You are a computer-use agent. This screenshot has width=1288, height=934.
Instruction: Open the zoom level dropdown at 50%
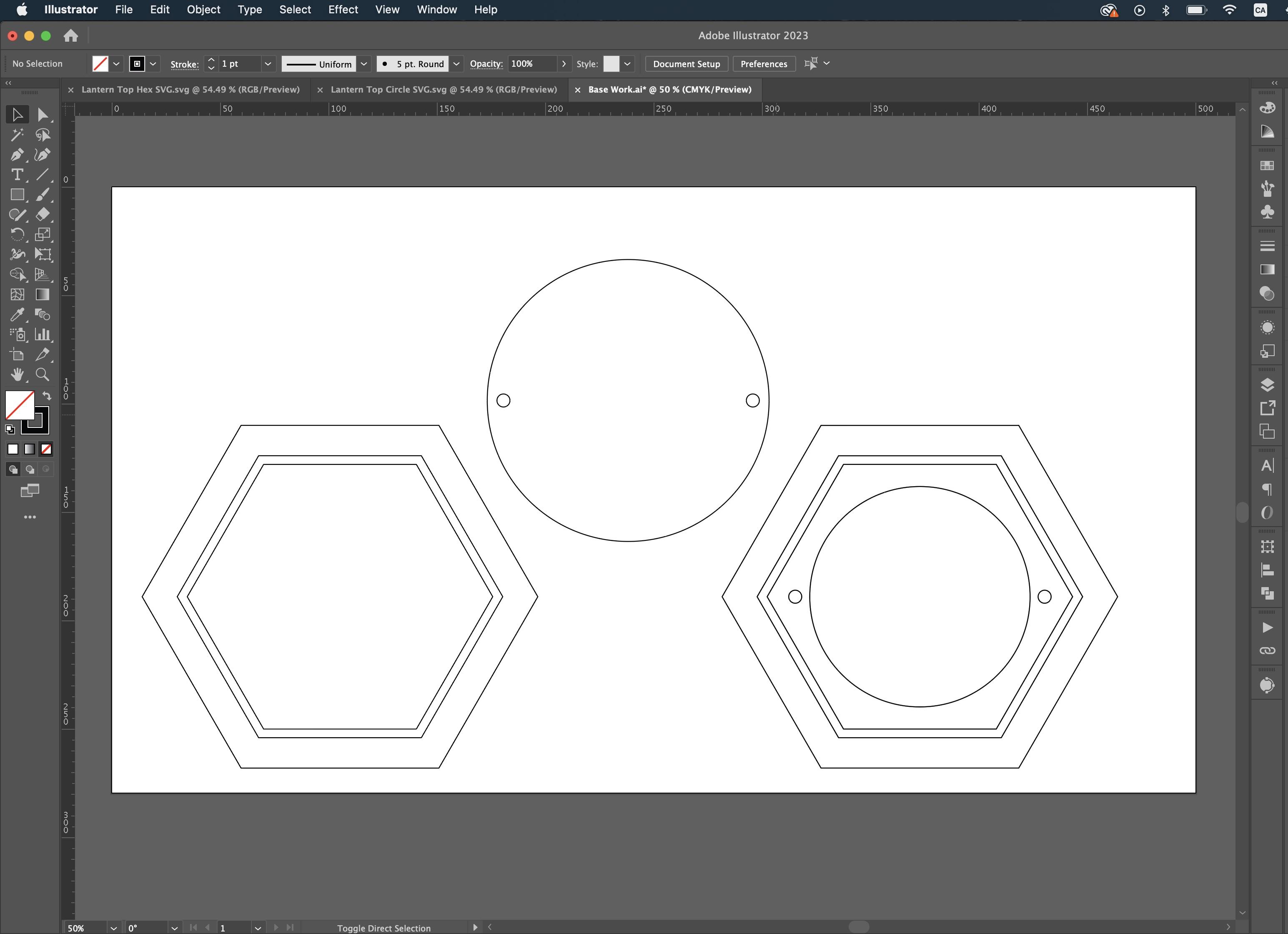[113, 928]
